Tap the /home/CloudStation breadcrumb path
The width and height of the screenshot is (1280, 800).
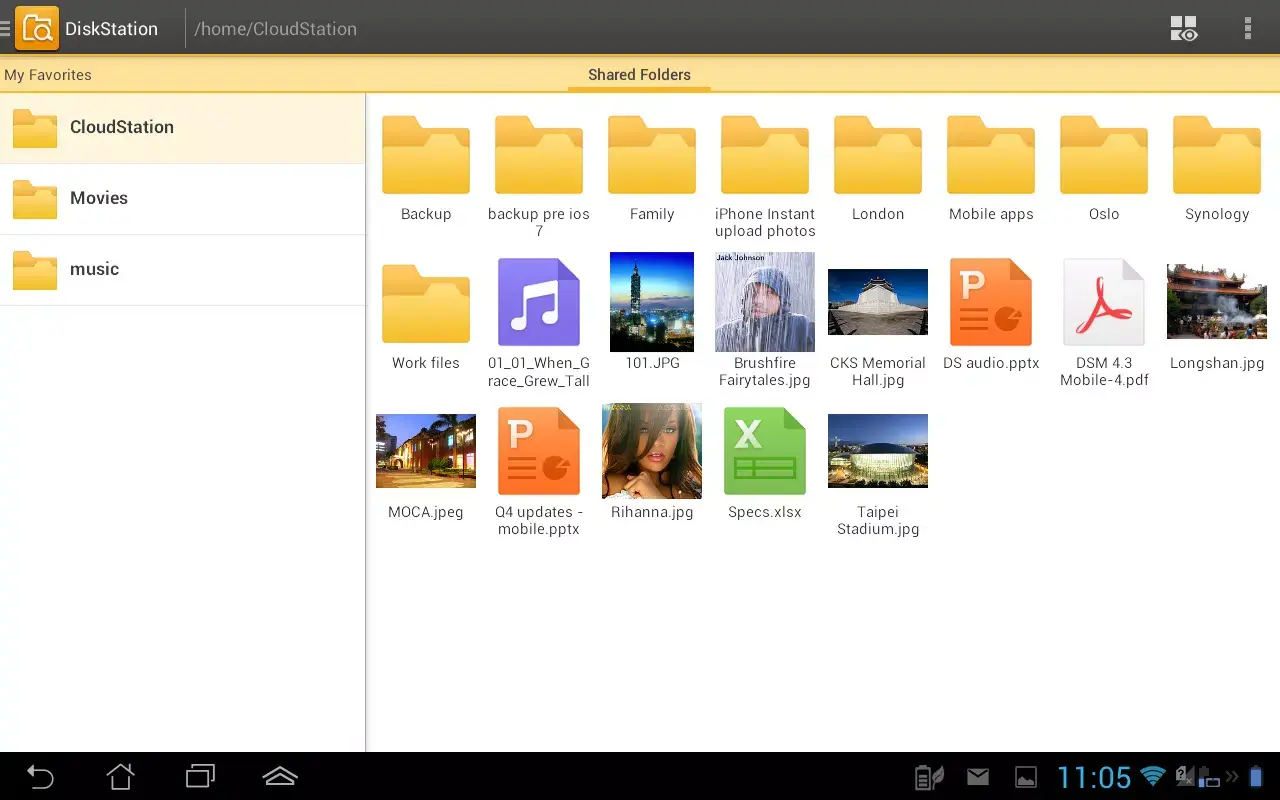275,28
